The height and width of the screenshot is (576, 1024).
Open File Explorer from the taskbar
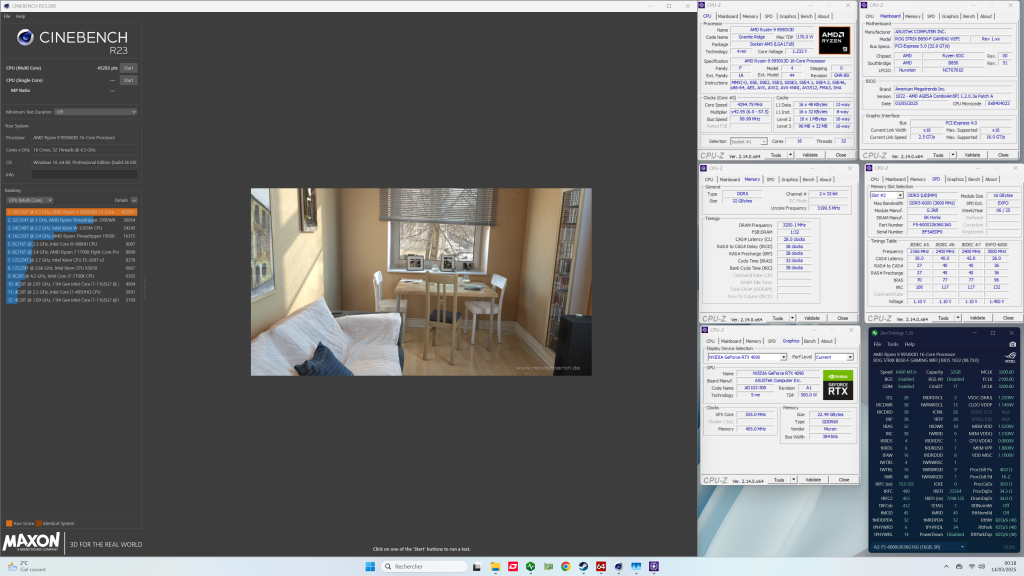pos(495,566)
